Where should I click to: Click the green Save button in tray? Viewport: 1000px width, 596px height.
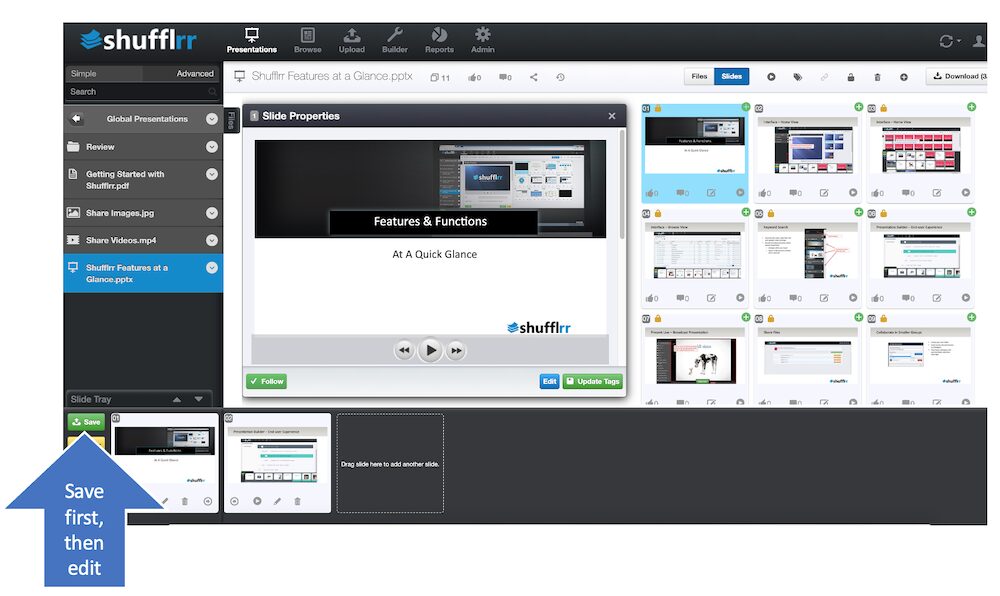(x=86, y=422)
